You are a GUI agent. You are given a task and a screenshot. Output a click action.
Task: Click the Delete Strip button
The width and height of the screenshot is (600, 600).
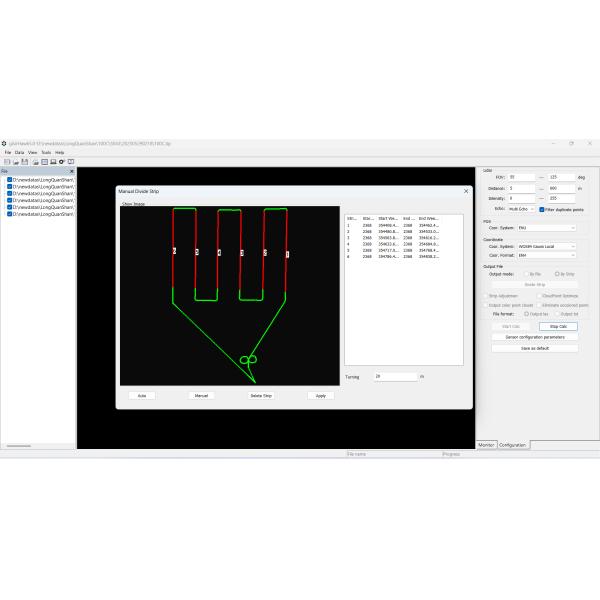click(x=261, y=396)
